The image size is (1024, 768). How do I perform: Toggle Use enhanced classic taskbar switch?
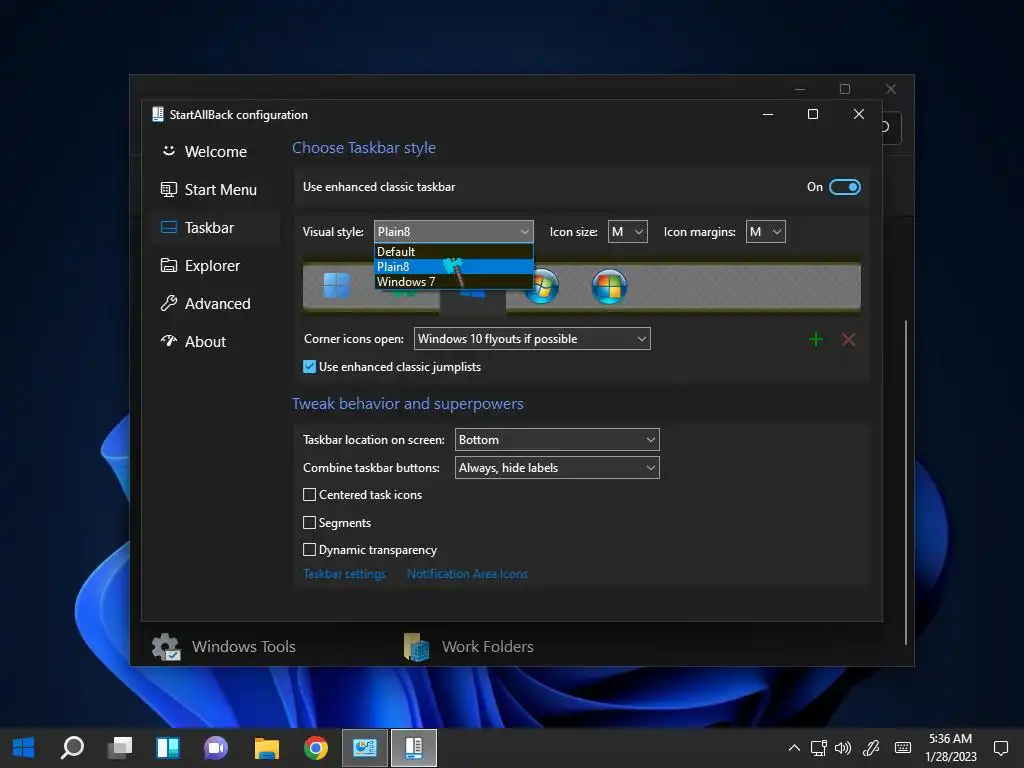[844, 187]
